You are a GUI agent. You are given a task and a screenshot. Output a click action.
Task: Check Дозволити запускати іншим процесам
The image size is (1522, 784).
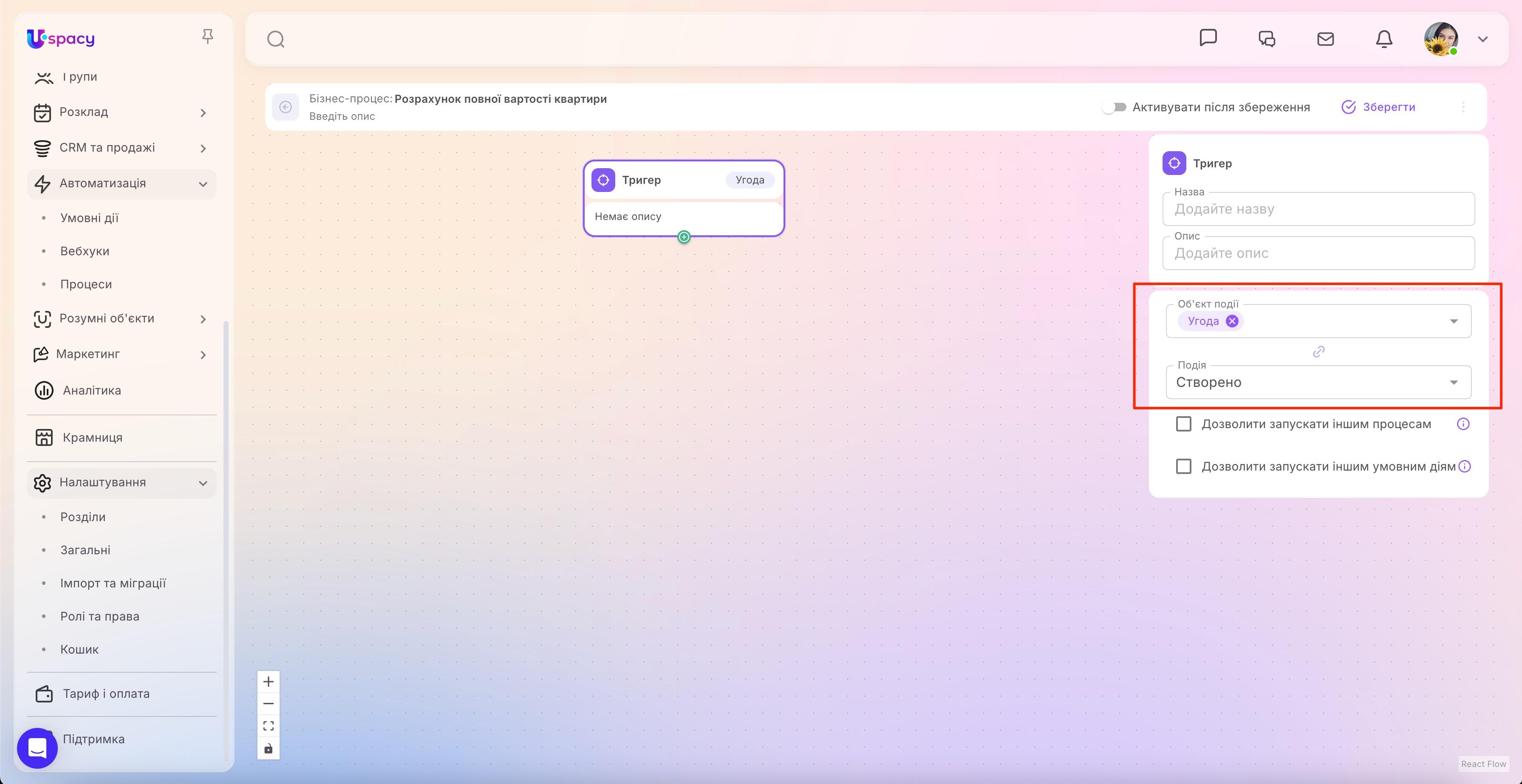point(1183,424)
